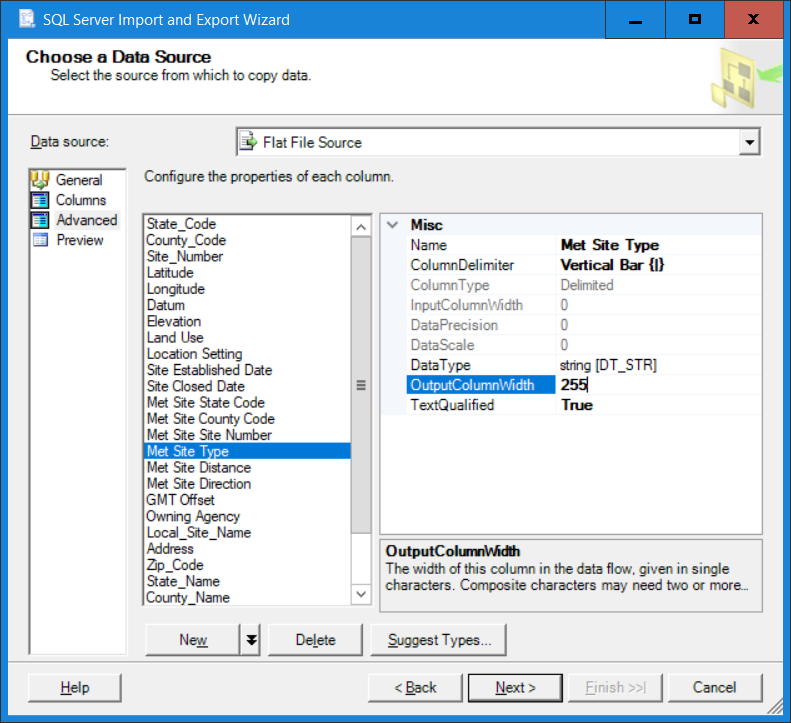Go back with the Back button
791x723 pixels.
[x=415, y=687]
